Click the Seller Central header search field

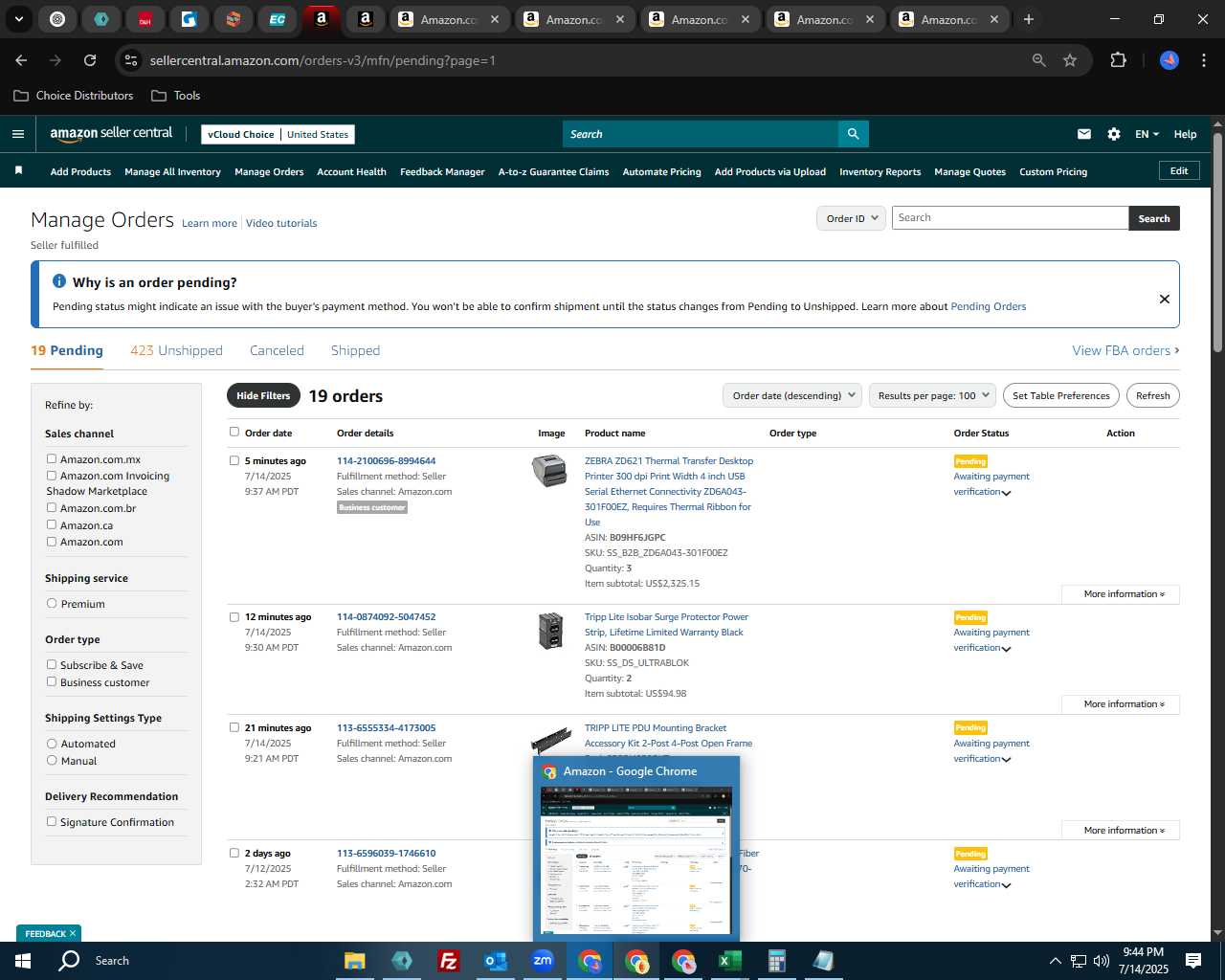pyautogui.click(x=701, y=134)
